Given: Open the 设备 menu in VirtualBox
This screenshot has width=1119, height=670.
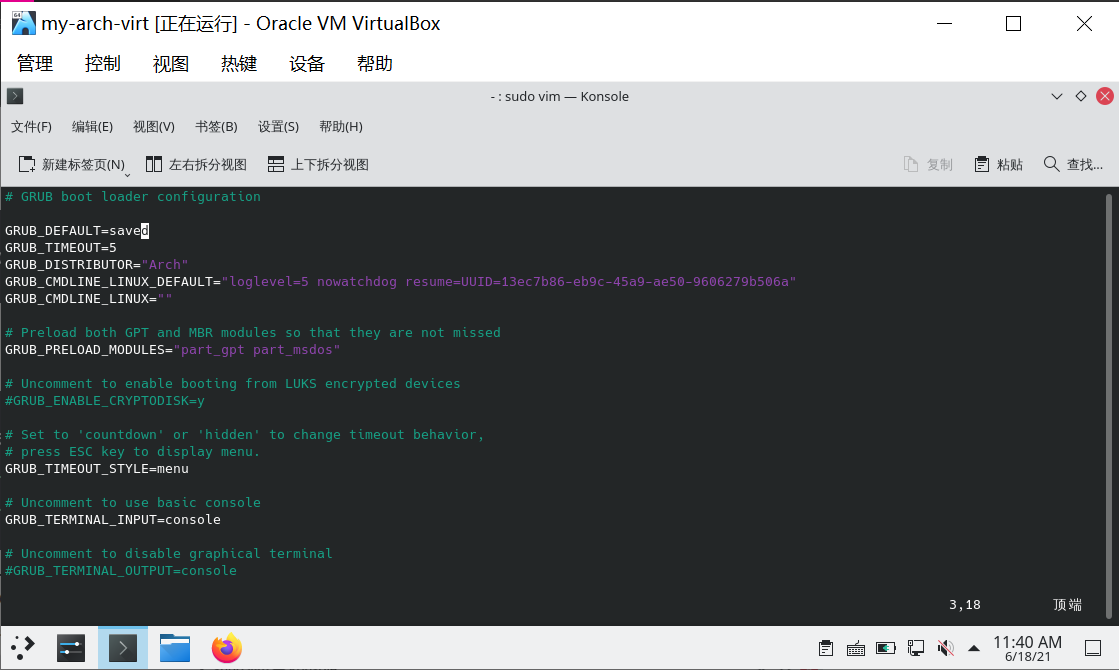Looking at the screenshot, I should (x=306, y=63).
